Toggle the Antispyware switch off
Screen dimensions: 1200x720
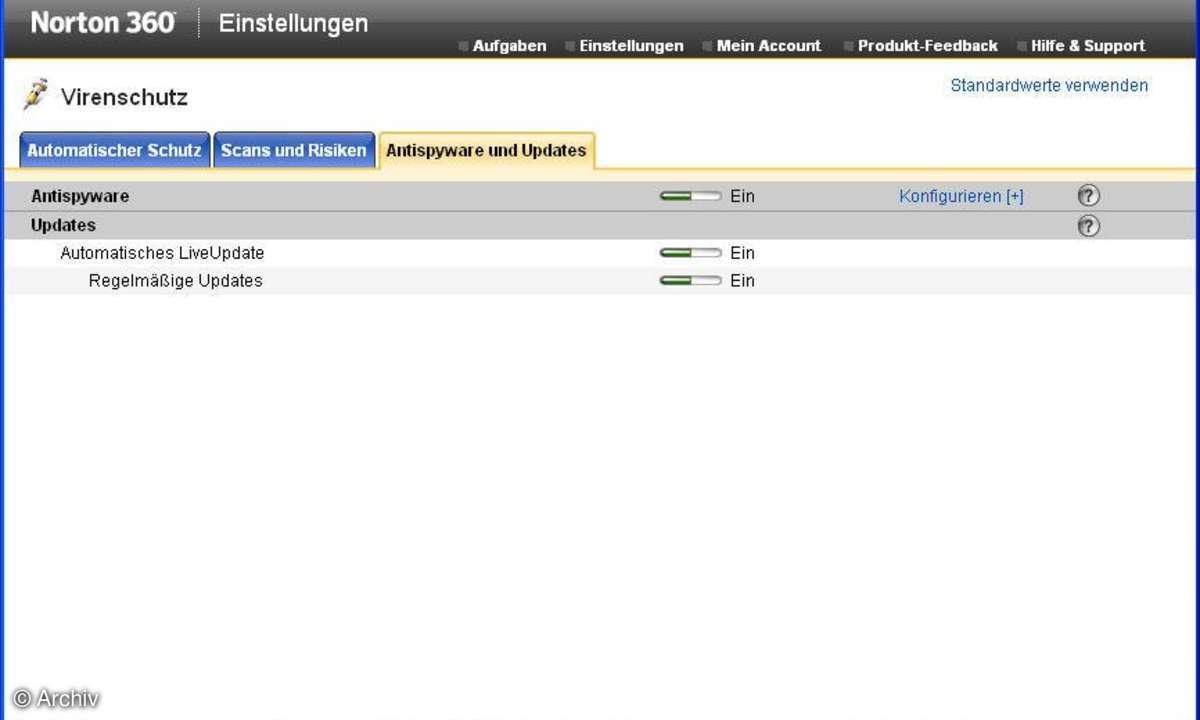pos(690,196)
